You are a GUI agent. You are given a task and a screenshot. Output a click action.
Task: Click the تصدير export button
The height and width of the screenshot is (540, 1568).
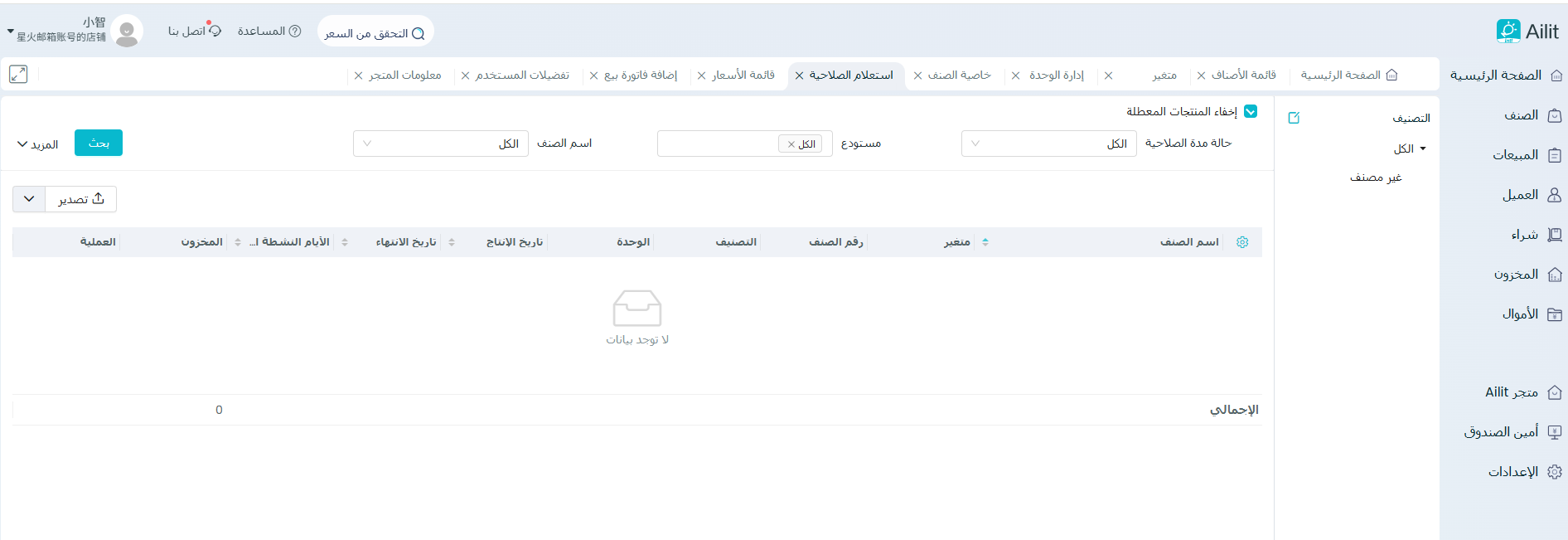pyautogui.click(x=80, y=199)
